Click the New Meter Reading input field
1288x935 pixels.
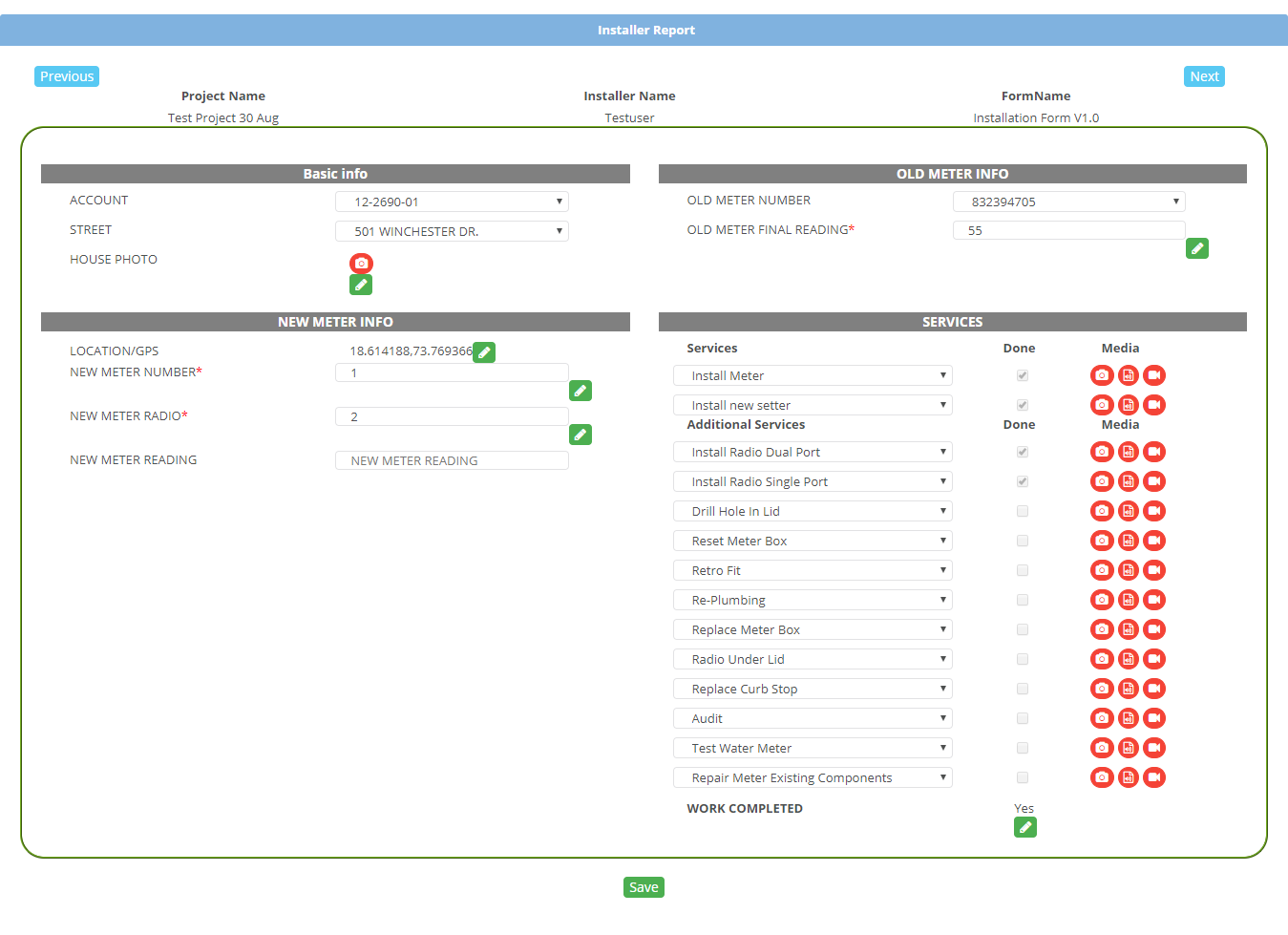coord(452,460)
